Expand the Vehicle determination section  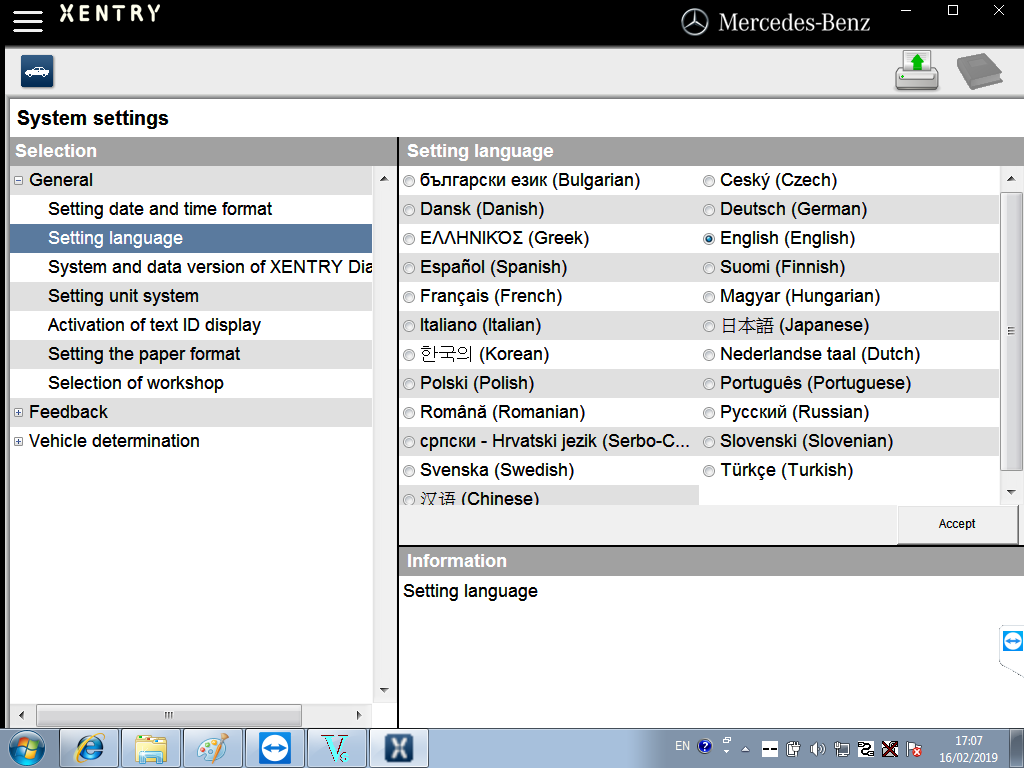click(x=17, y=441)
